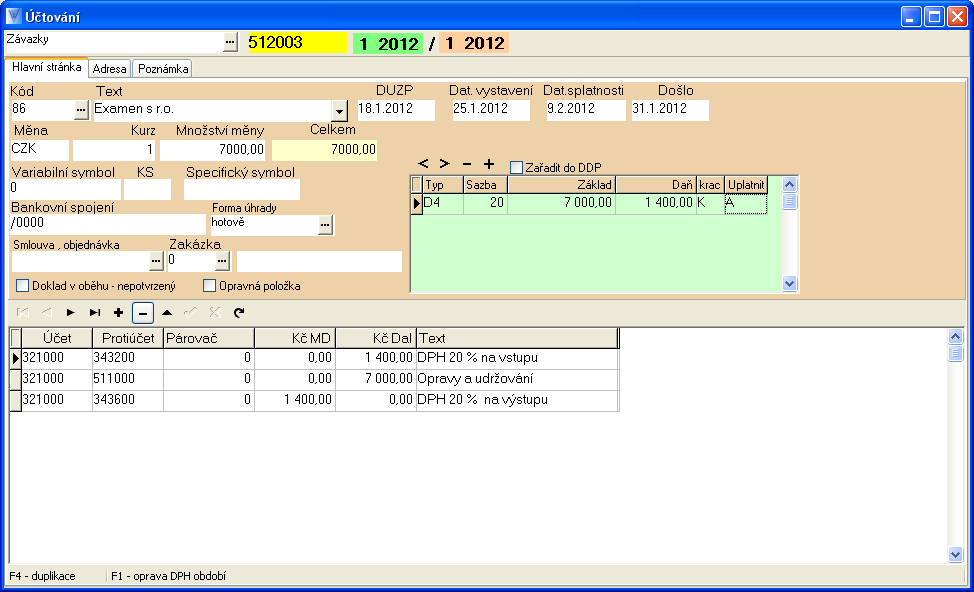The height and width of the screenshot is (592, 974).
Task: Click the Účet column header
Action: [x=57, y=338]
